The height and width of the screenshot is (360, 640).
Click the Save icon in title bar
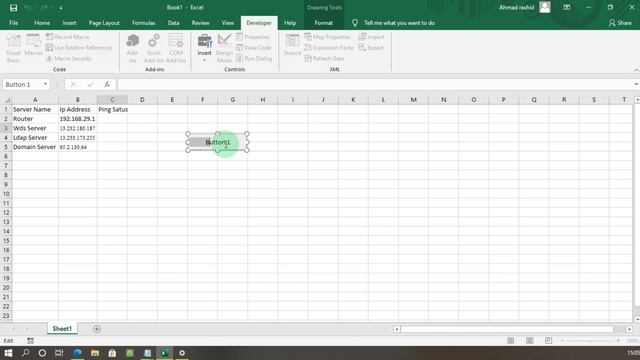(13, 8)
